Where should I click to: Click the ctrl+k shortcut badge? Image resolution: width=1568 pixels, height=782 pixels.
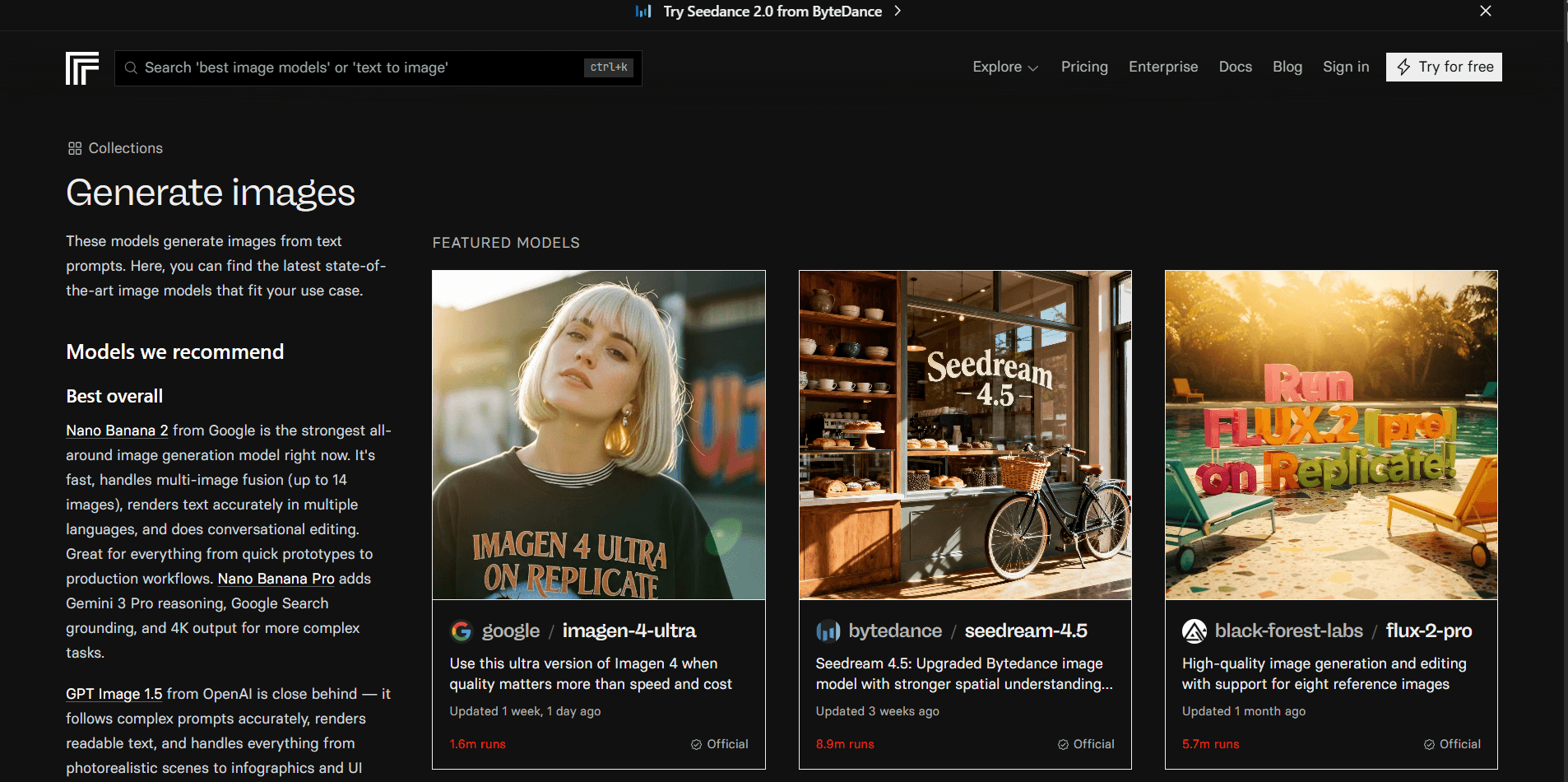(609, 67)
